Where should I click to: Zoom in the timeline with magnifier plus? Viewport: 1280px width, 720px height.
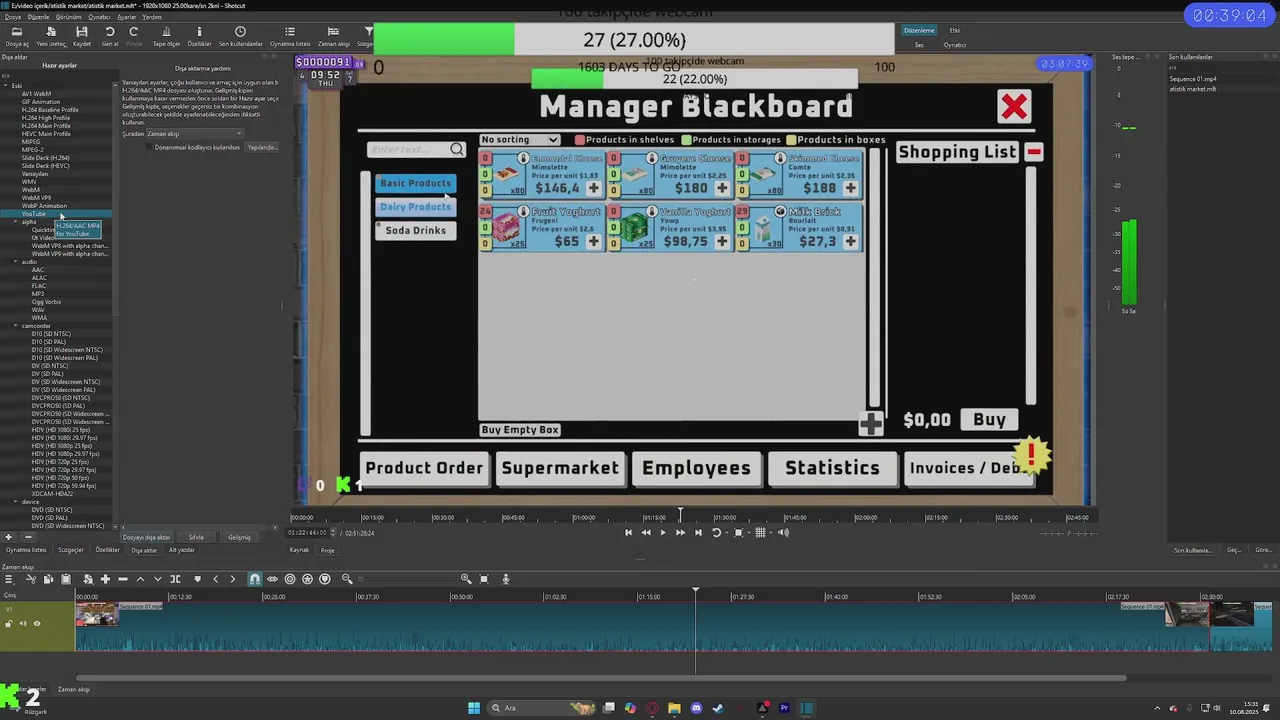pyautogui.click(x=466, y=579)
